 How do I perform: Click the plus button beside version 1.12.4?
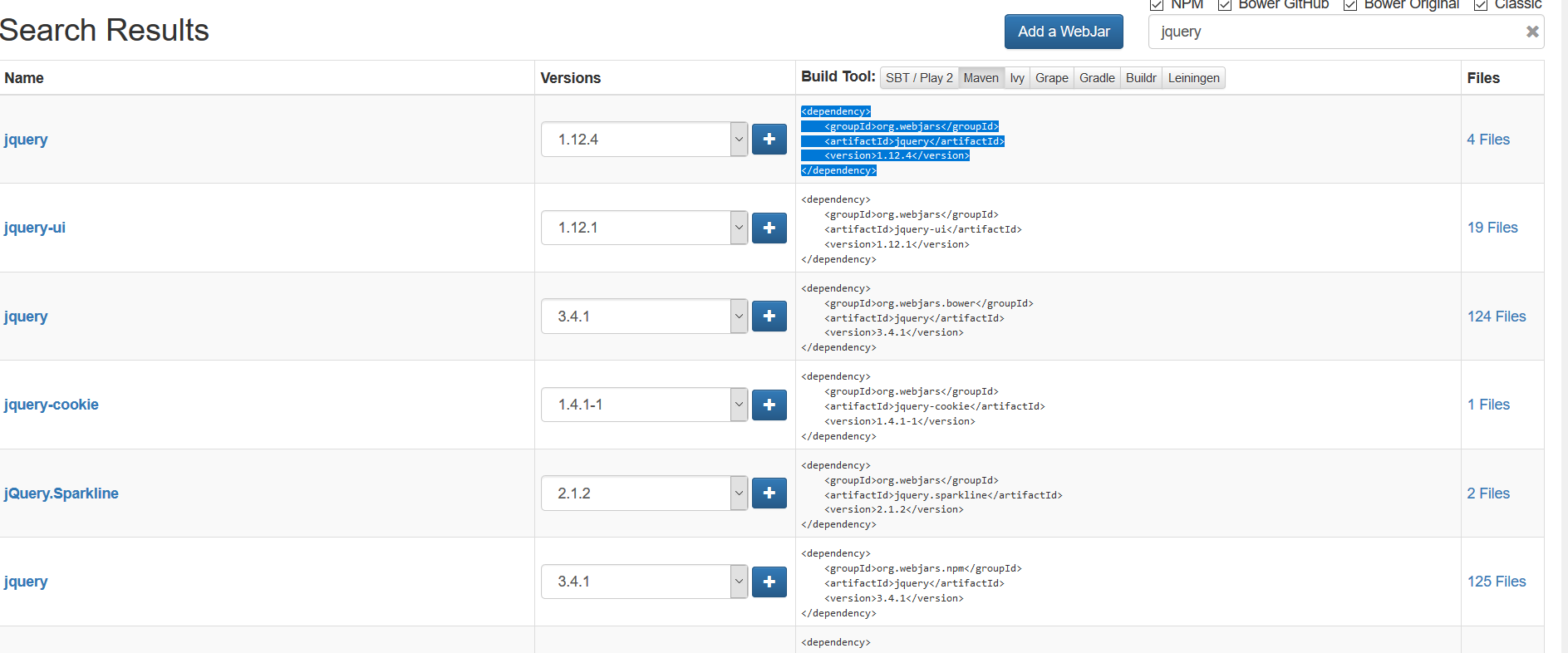pyautogui.click(x=769, y=140)
